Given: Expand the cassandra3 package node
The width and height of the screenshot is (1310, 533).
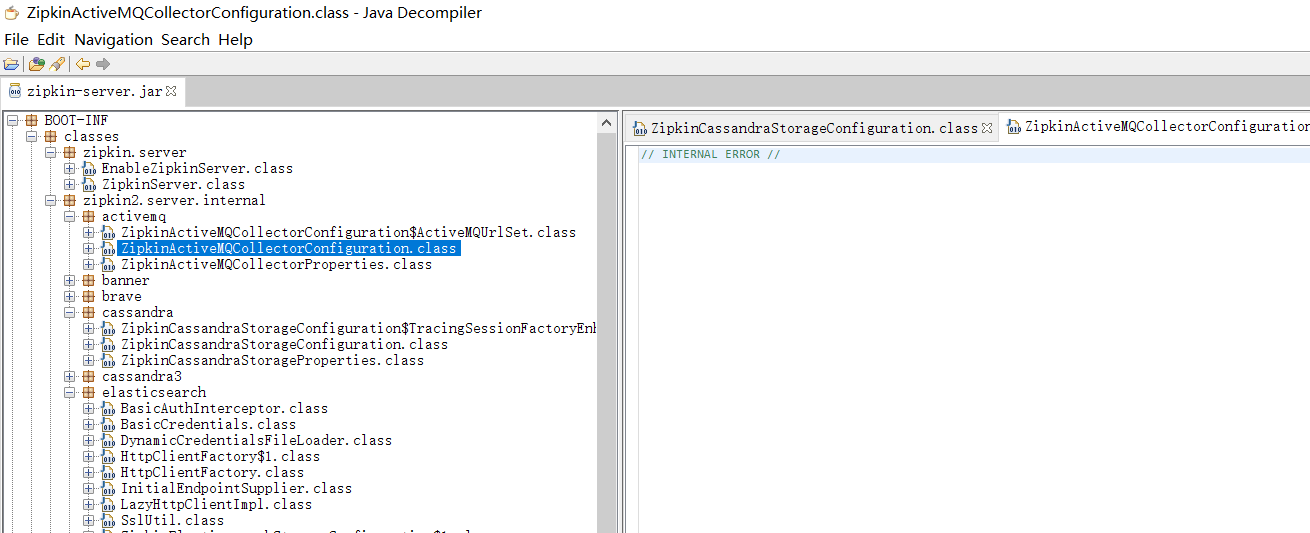Looking at the screenshot, I should (69, 376).
